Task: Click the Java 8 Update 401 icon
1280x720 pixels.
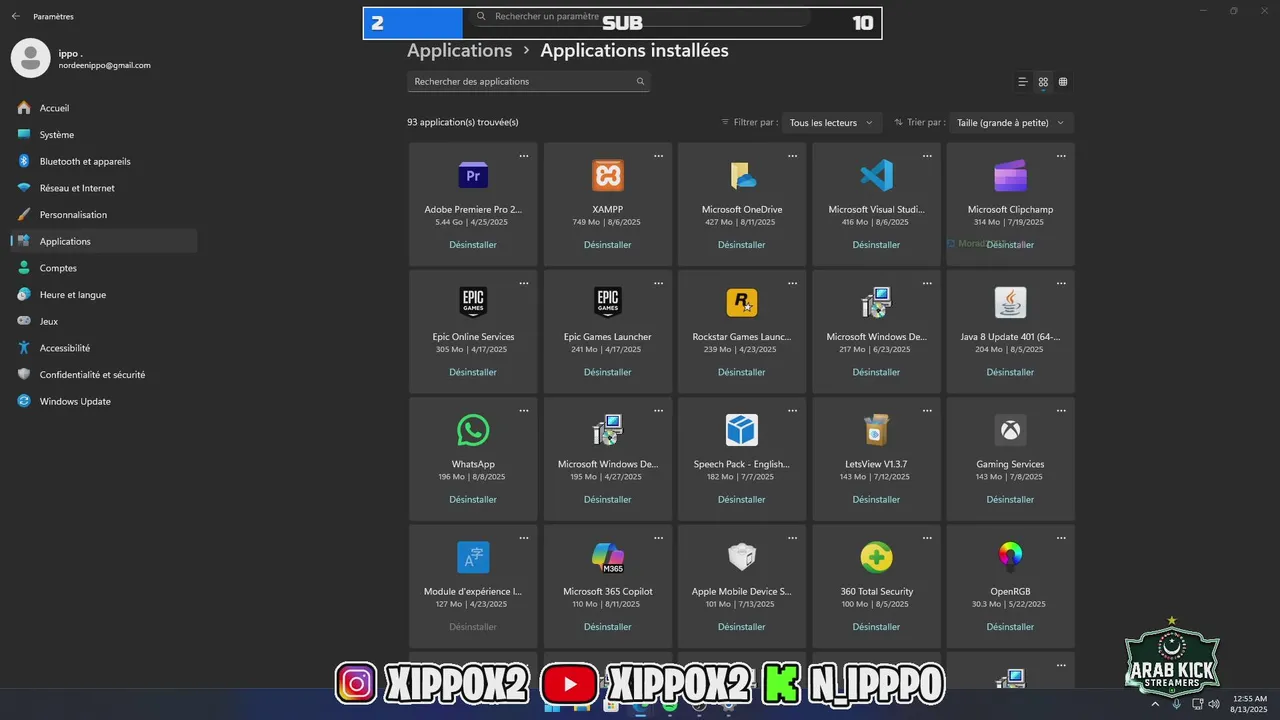Action: (1010, 302)
